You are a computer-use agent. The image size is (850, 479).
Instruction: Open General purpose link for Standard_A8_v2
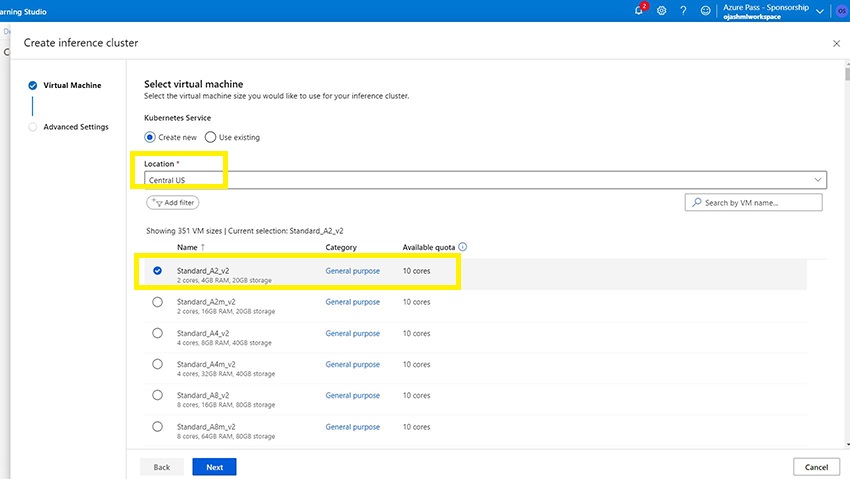pos(352,396)
